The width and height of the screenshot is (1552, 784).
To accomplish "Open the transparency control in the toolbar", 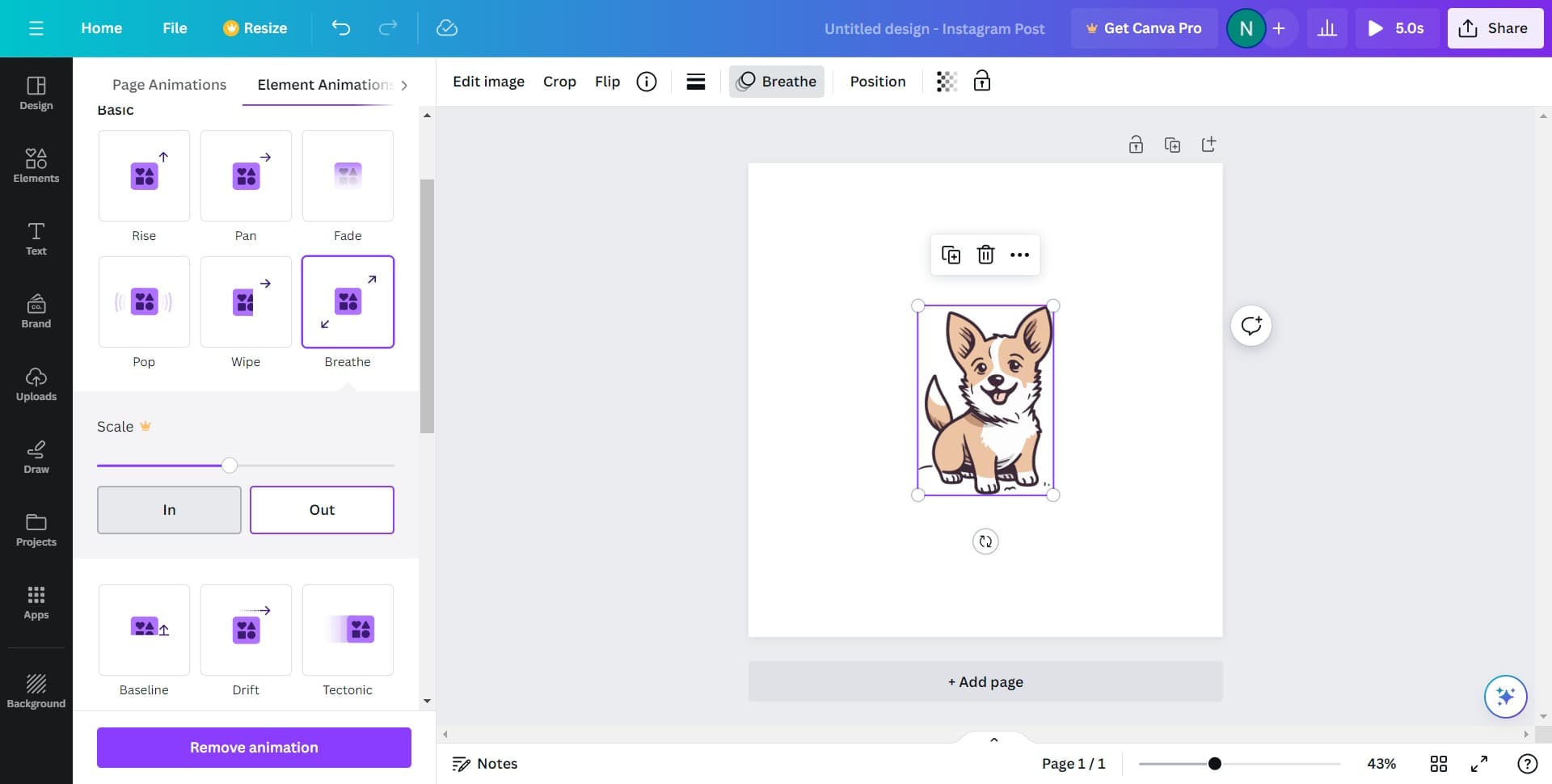I will tap(946, 81).
